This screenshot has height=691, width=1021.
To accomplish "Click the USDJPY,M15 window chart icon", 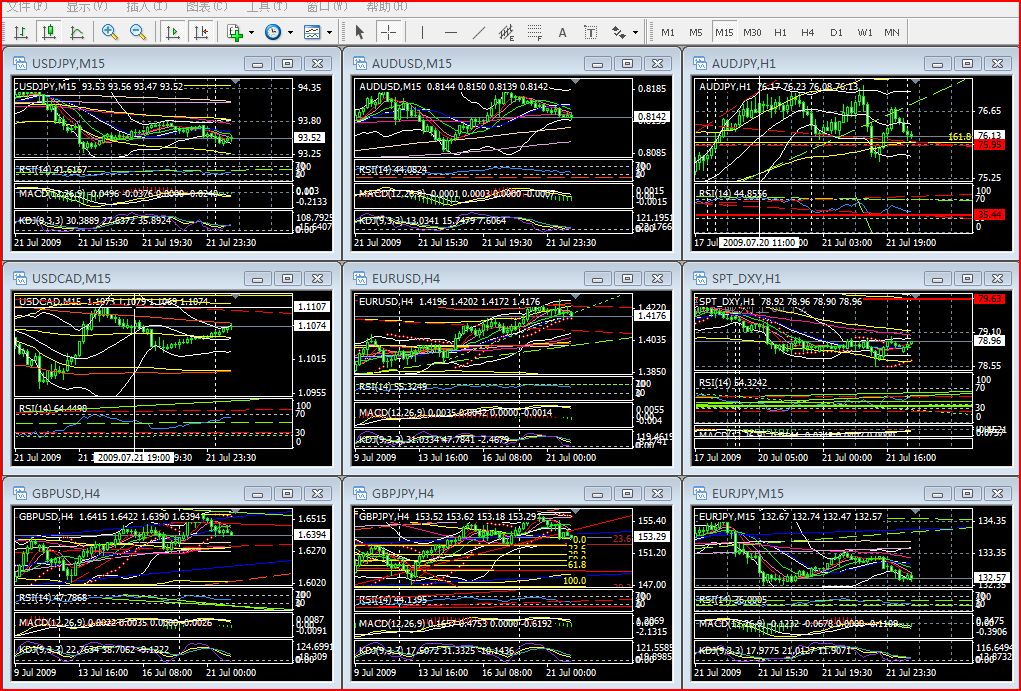I will (x=20, y=63).
